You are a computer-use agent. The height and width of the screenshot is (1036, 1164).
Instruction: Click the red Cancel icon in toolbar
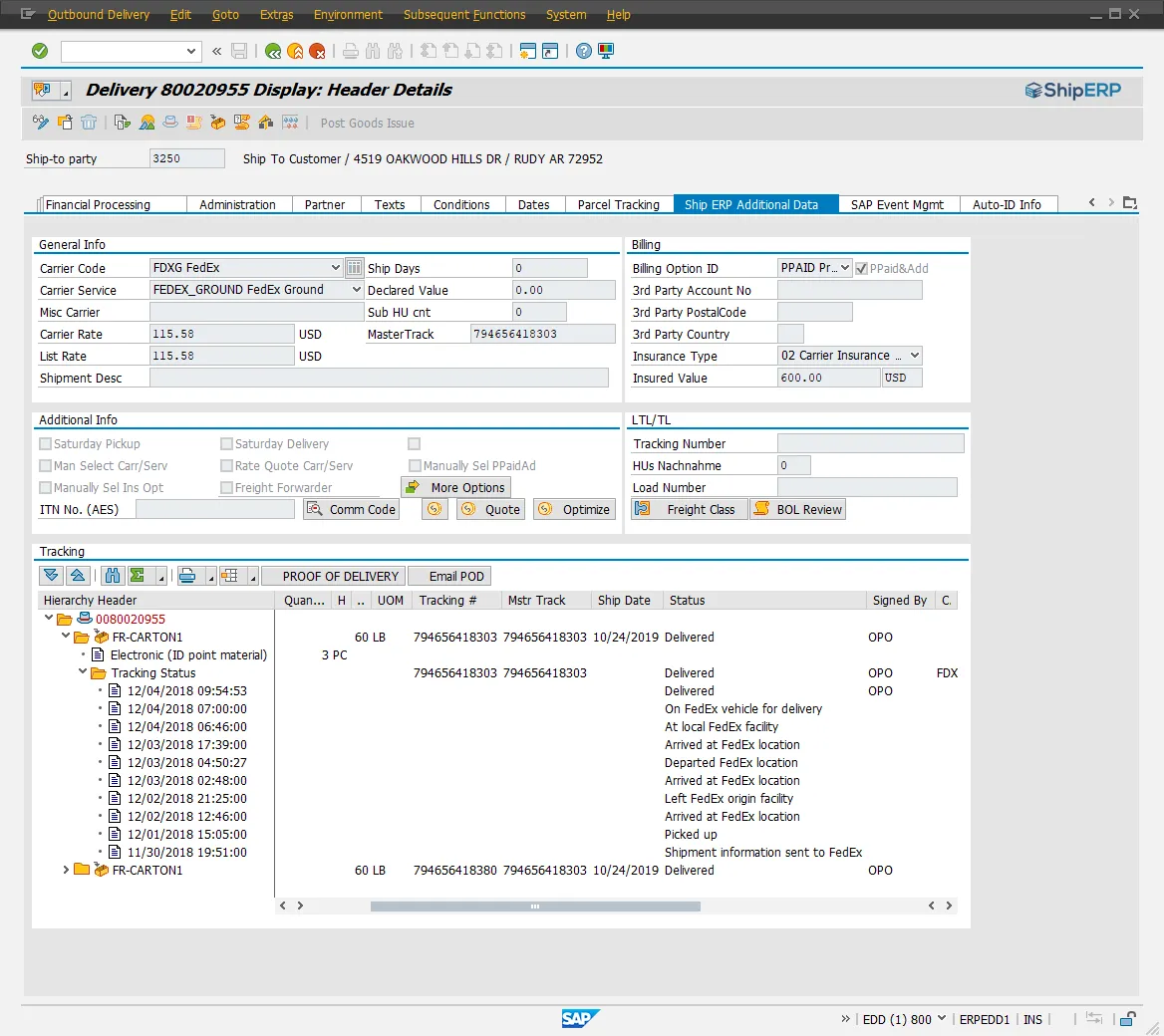[317, 51]
